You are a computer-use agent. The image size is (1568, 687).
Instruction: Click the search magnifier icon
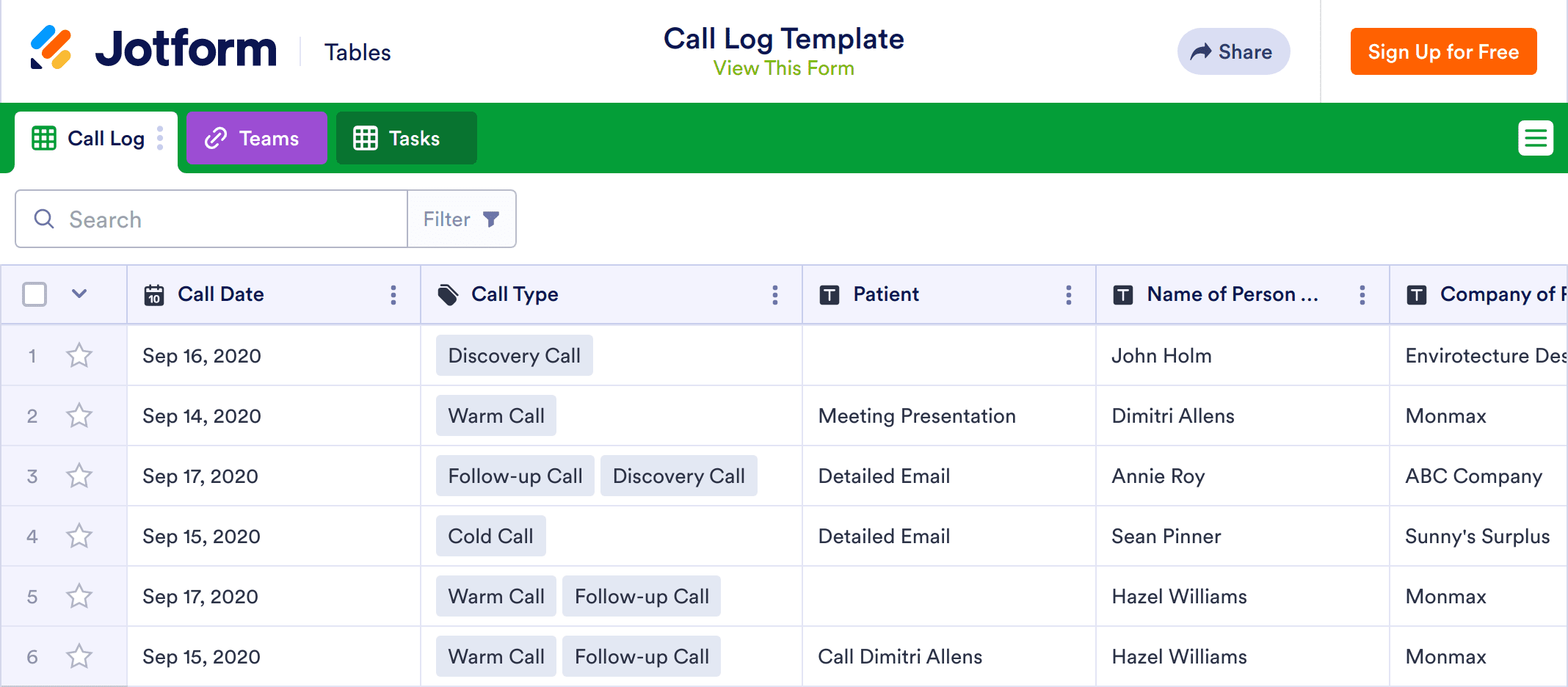[44, 219]
